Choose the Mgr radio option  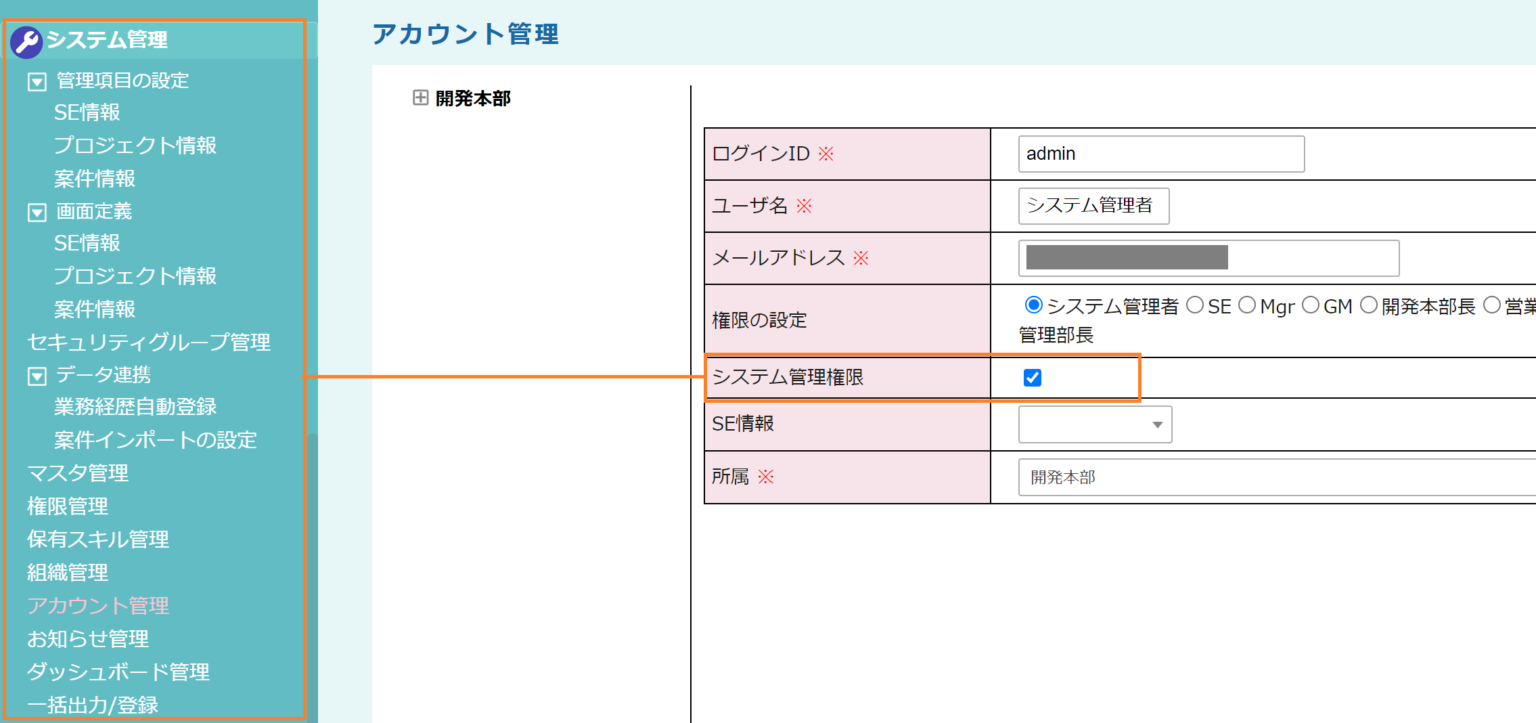click(1247, 306)
